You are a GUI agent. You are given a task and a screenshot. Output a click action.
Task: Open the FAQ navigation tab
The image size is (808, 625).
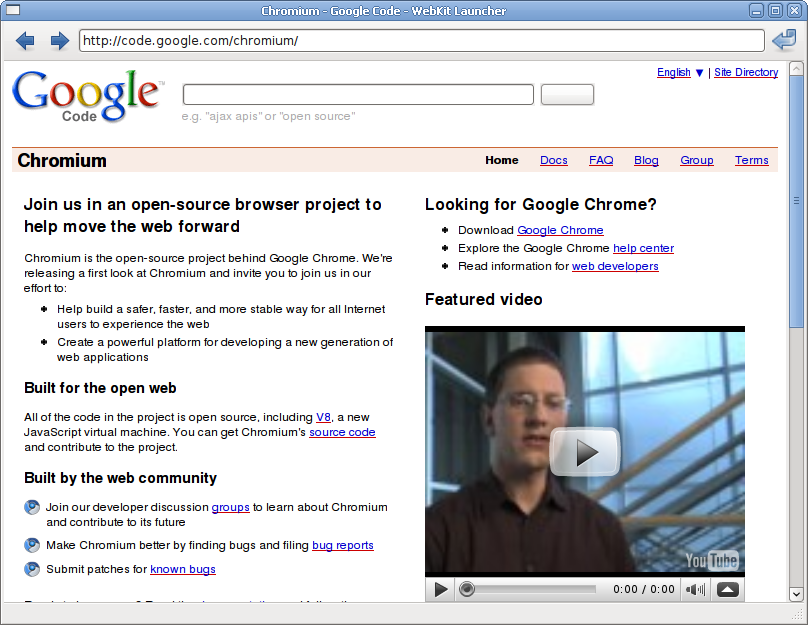point(601,160)
